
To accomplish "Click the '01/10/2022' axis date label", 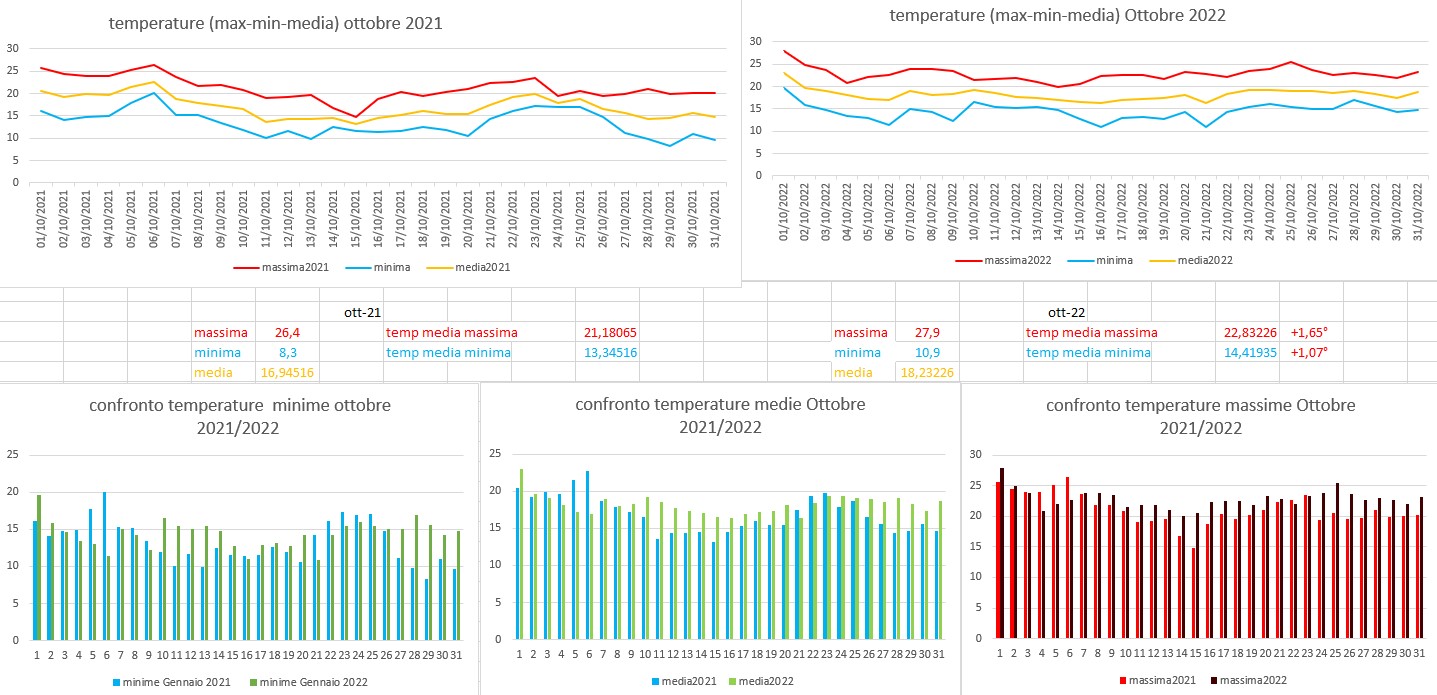I will [785, 211].
